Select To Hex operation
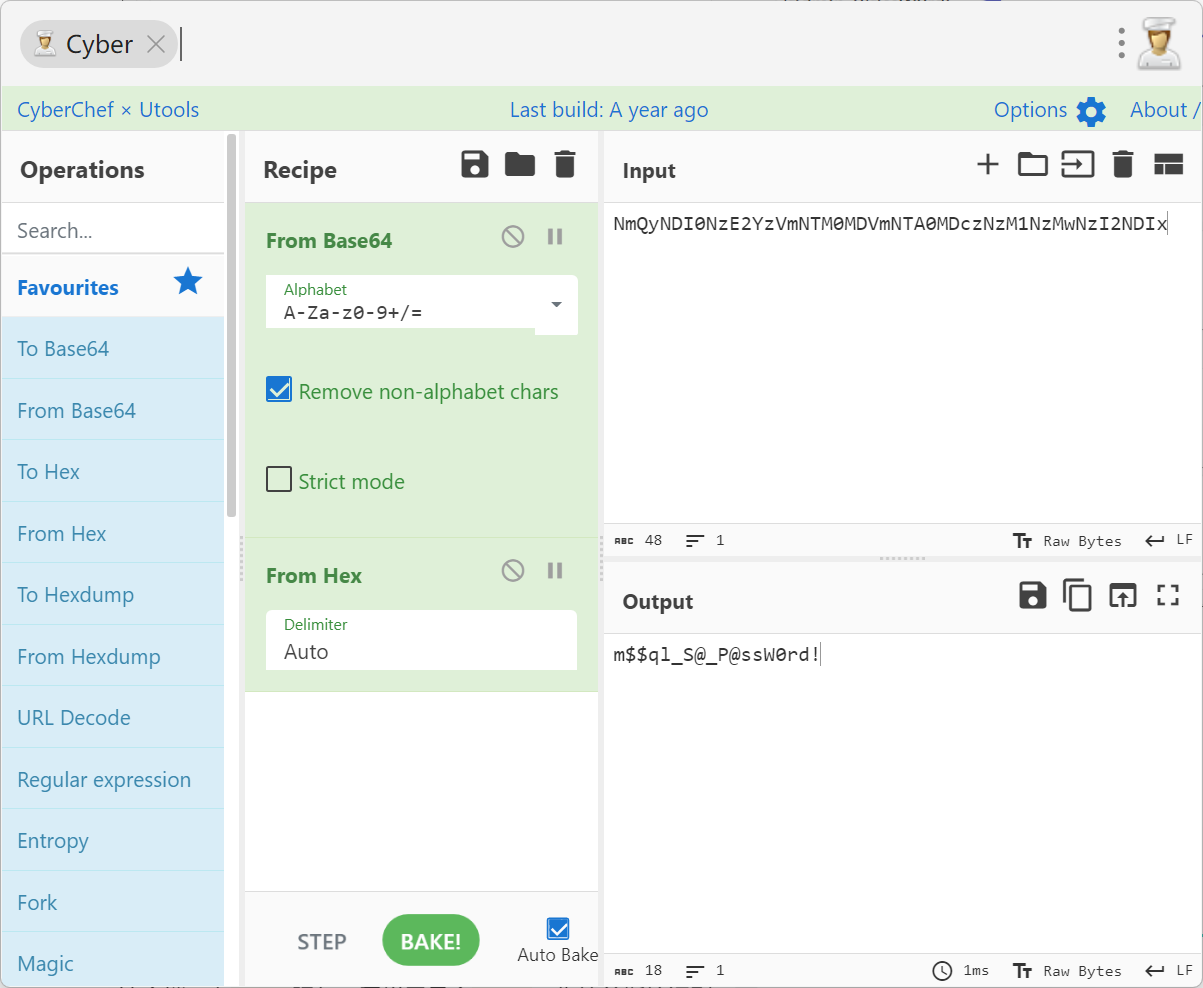Image resolution: width=1203 pixels, height=988 pixels. pyautogui.click(x=113, y=472)
